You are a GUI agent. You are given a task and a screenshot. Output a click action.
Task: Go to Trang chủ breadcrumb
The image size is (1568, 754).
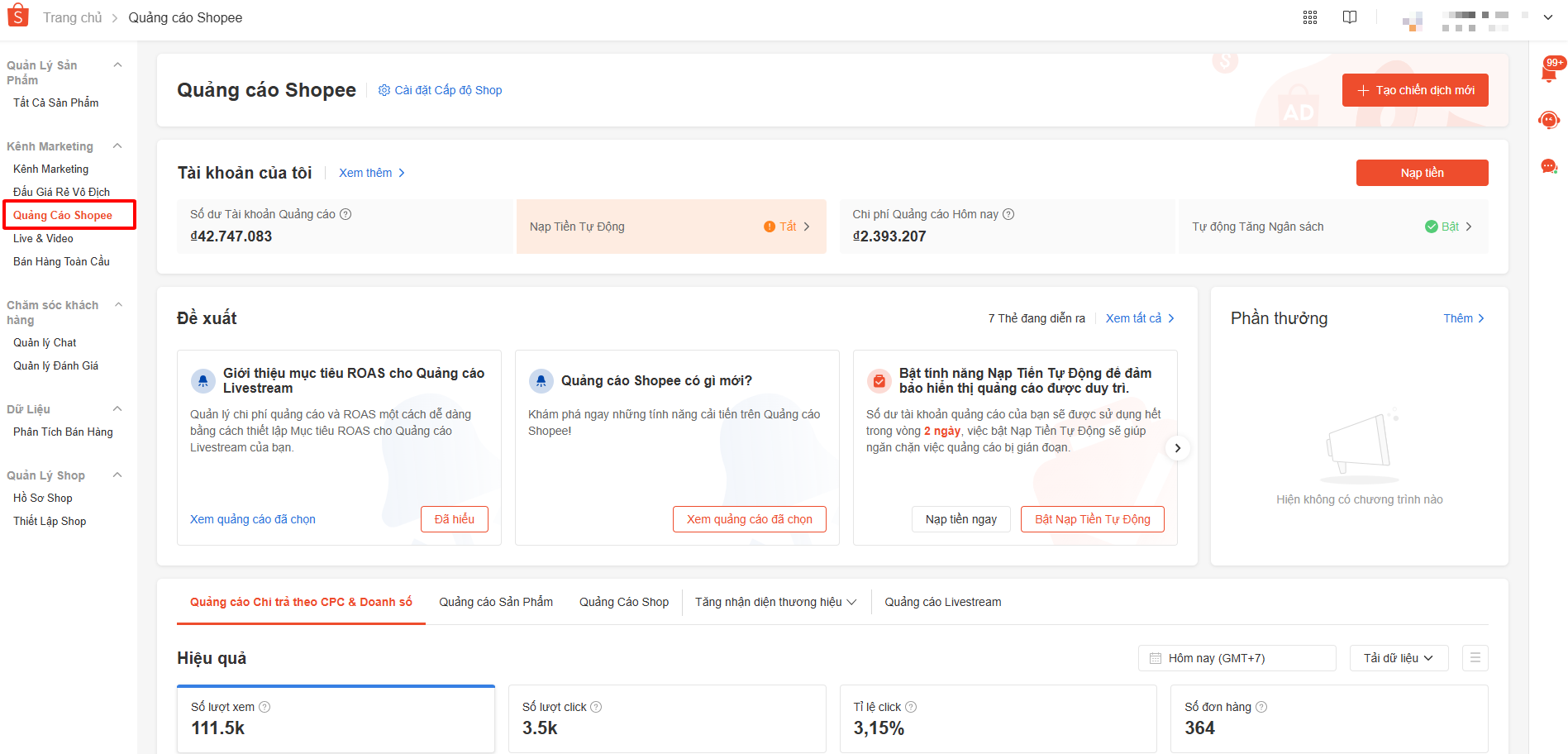click(x=73, y=17)
